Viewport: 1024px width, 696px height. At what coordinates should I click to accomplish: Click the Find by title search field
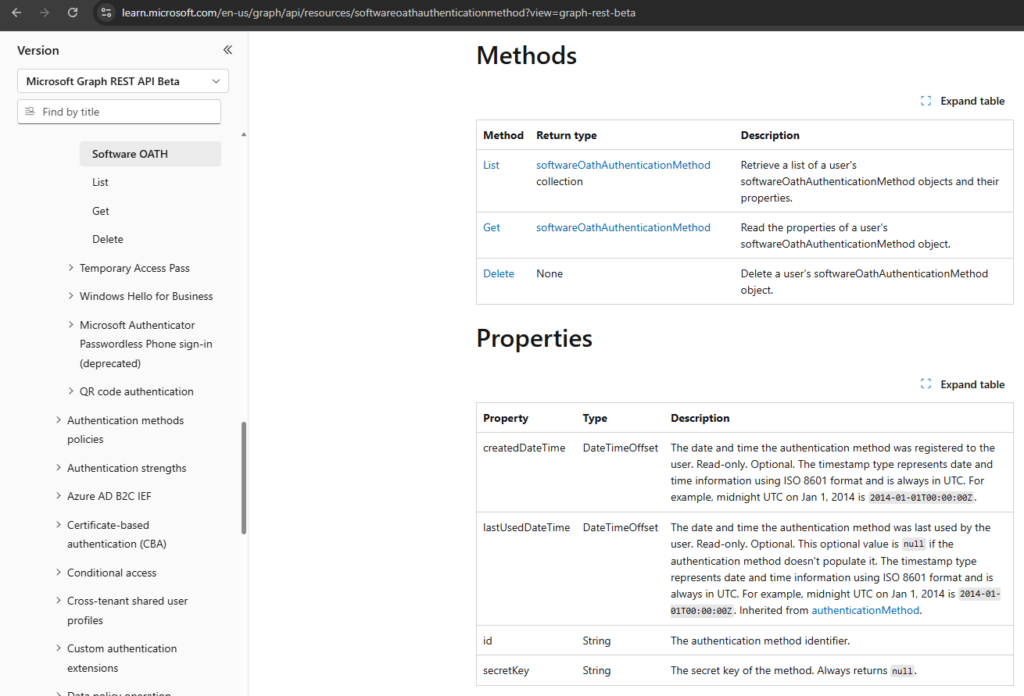pyautogui.click(x=119, y=112)
